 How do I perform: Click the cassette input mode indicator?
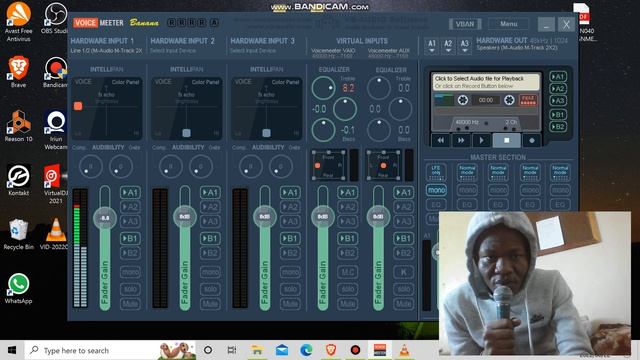click(528, 100)
